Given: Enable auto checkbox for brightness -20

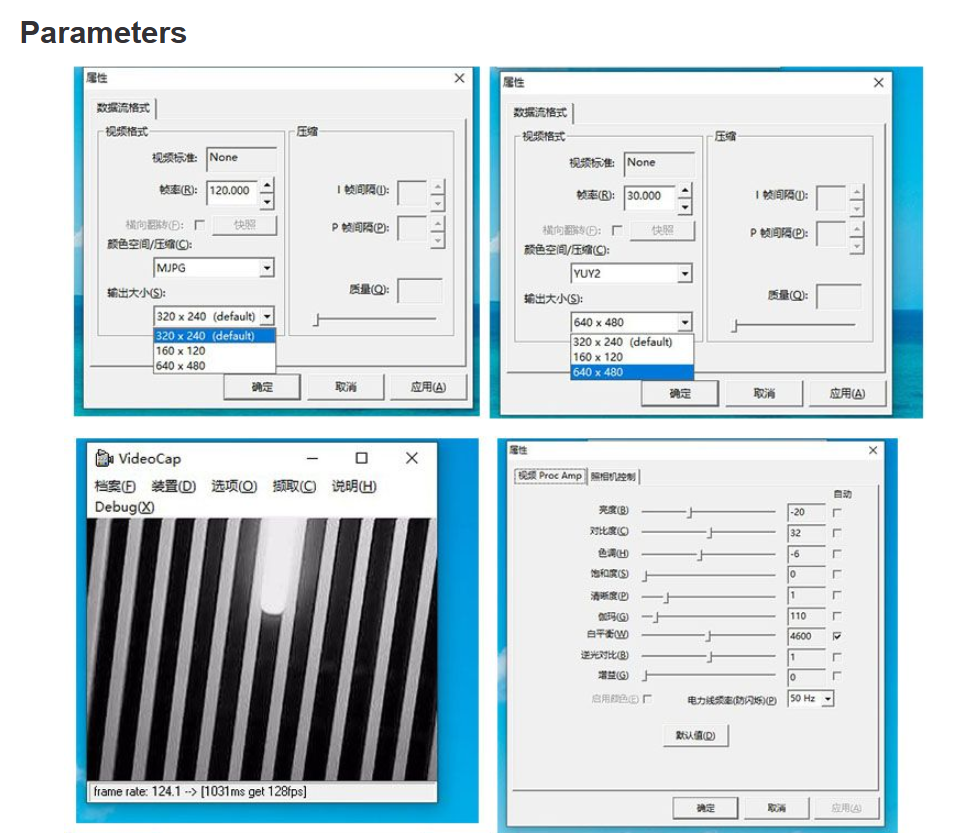Looking at the screenshot, I should tap(837, 513).
